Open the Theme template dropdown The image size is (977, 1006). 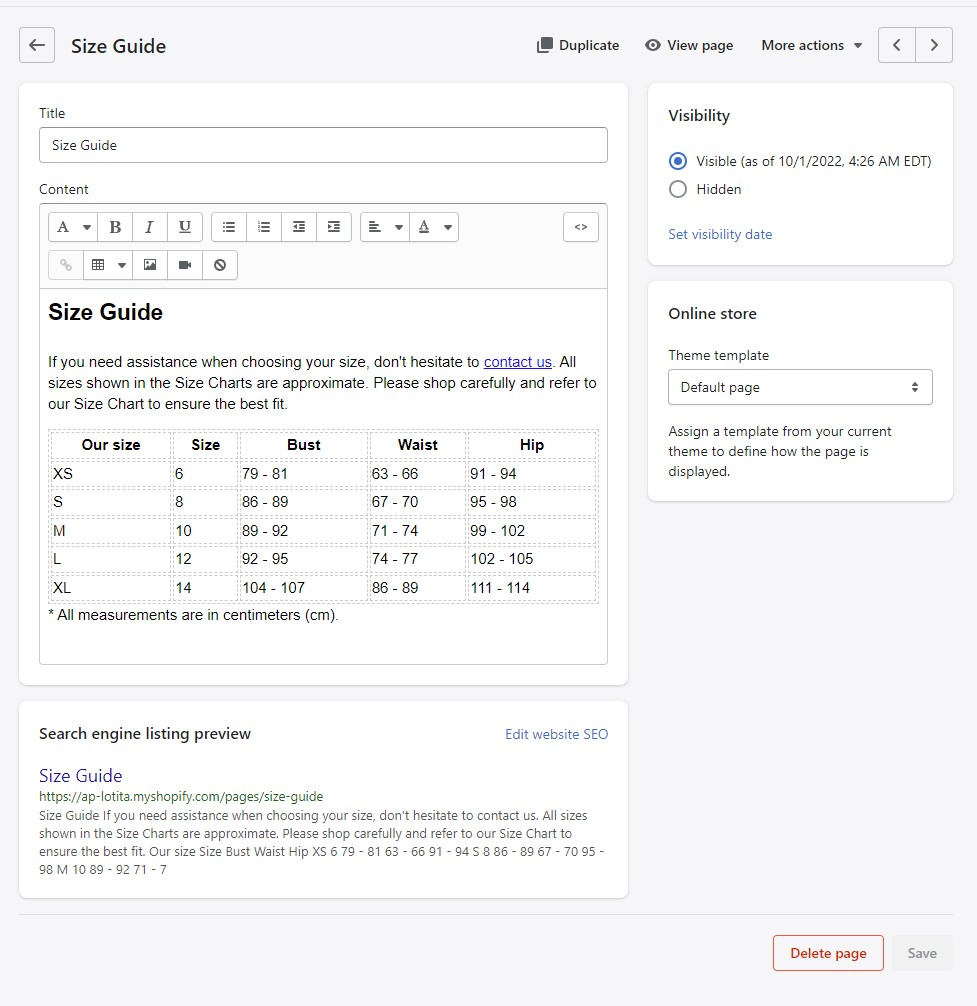(x=800, y=387)
